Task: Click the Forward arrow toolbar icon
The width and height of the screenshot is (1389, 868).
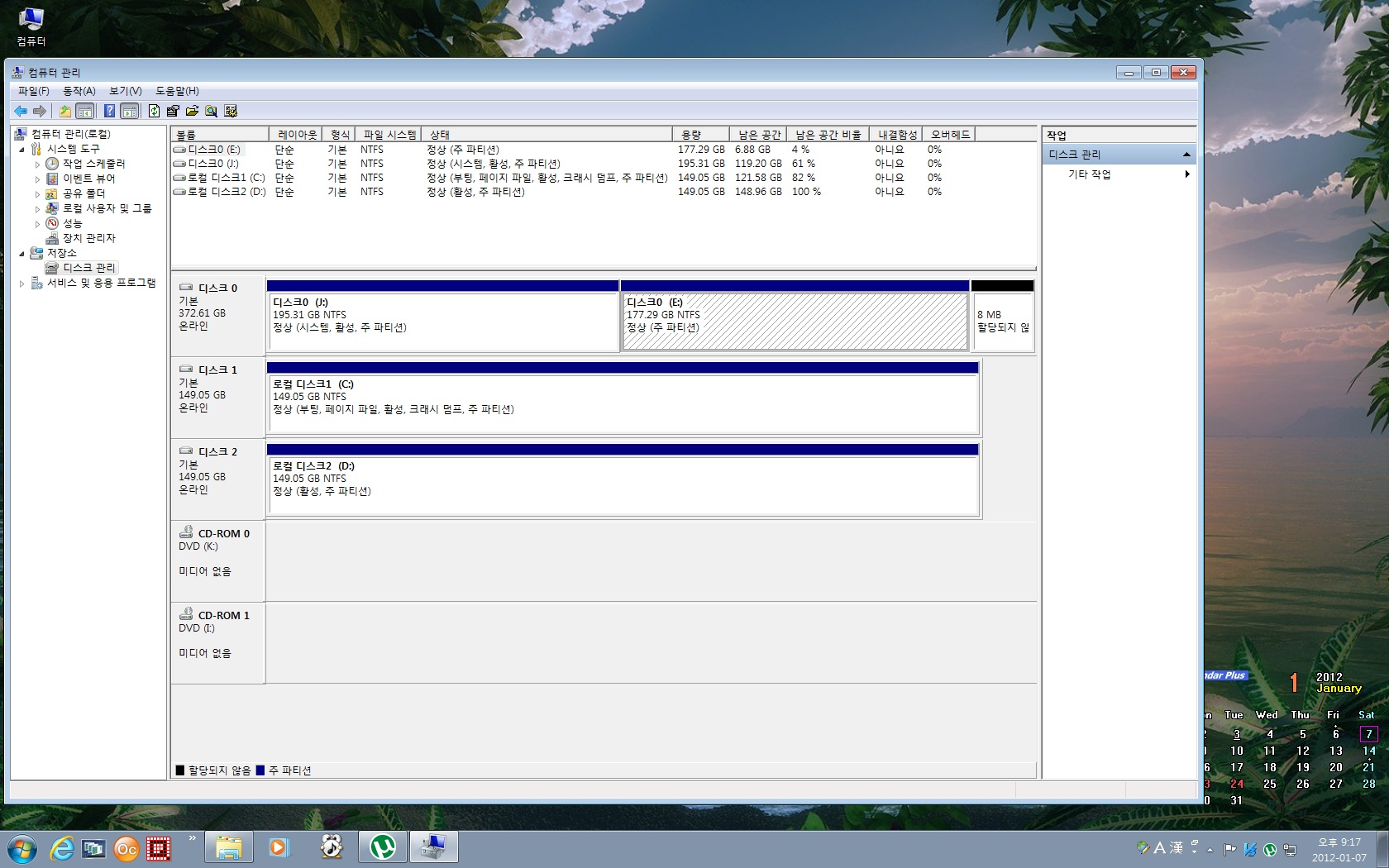Action: click(40, 111)
